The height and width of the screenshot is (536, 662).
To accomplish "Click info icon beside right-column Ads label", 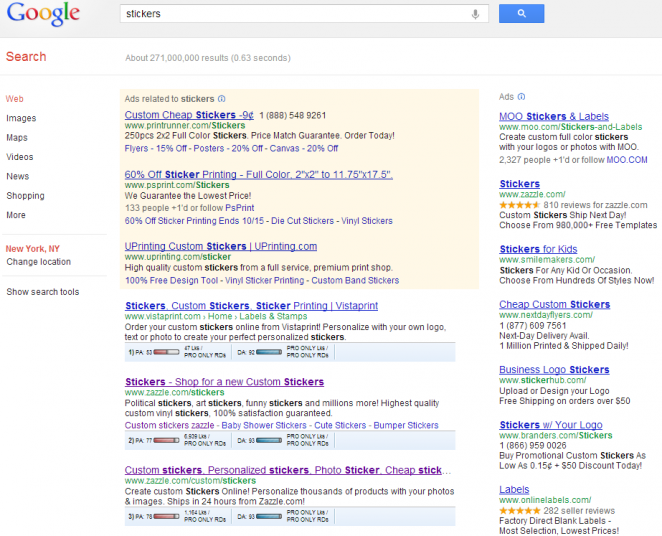I will [521, 97].
